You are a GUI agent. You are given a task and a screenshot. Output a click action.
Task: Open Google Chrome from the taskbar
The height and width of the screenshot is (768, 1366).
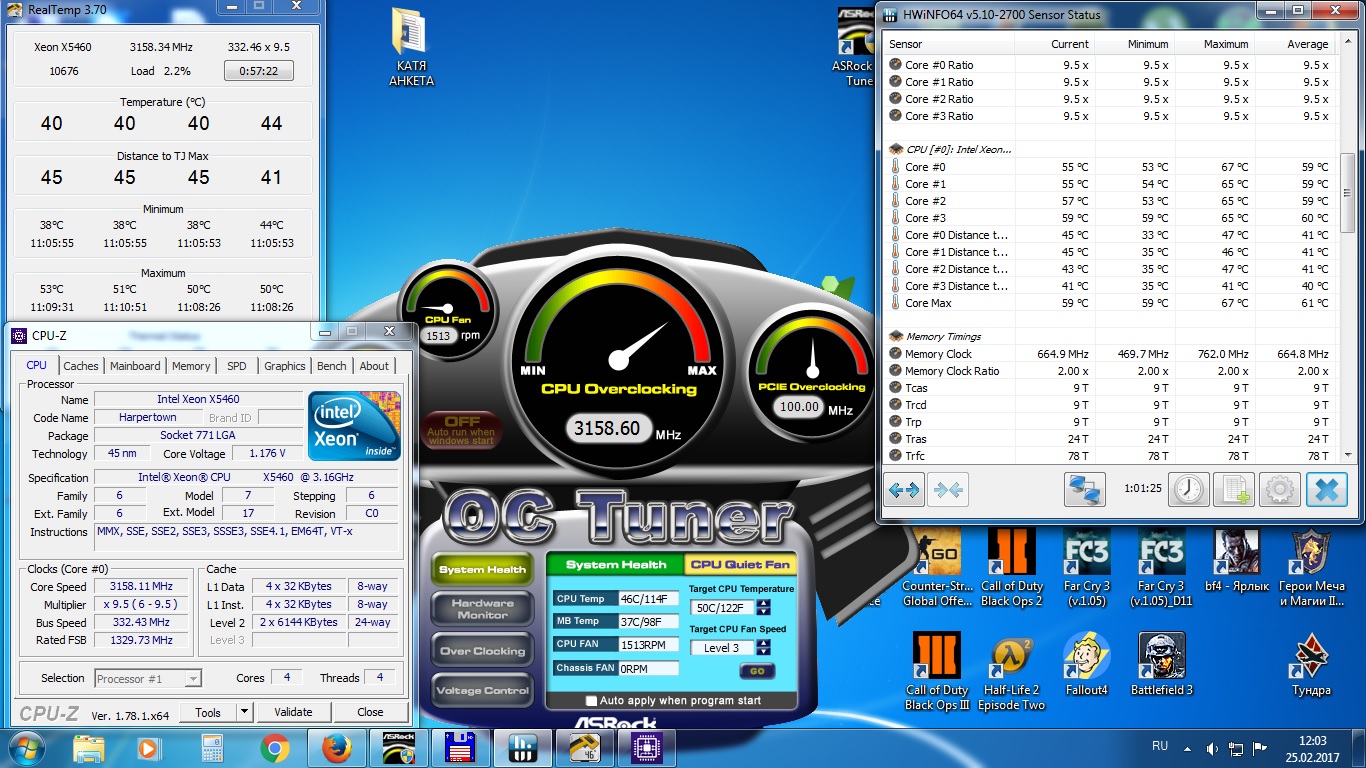(275, 748)
